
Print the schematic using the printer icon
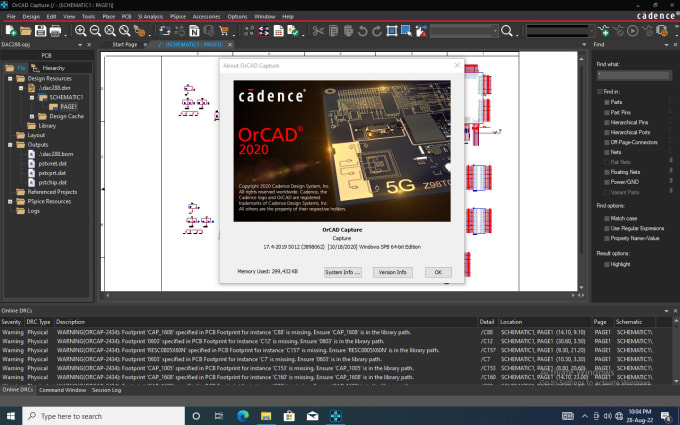[x=56, y=31]
